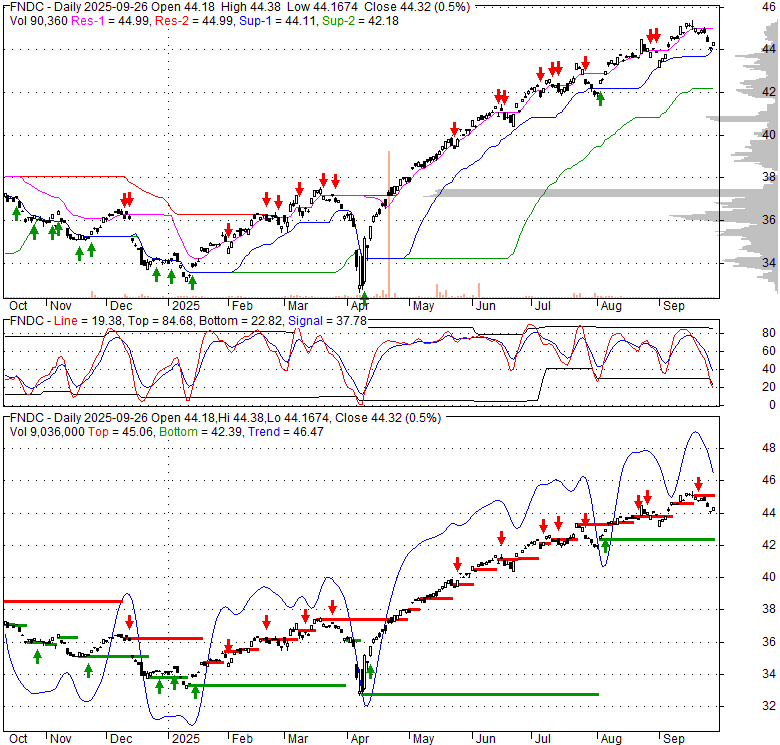
Task: Click the 'Trend = 46.47' blue label
Action: 286,432
